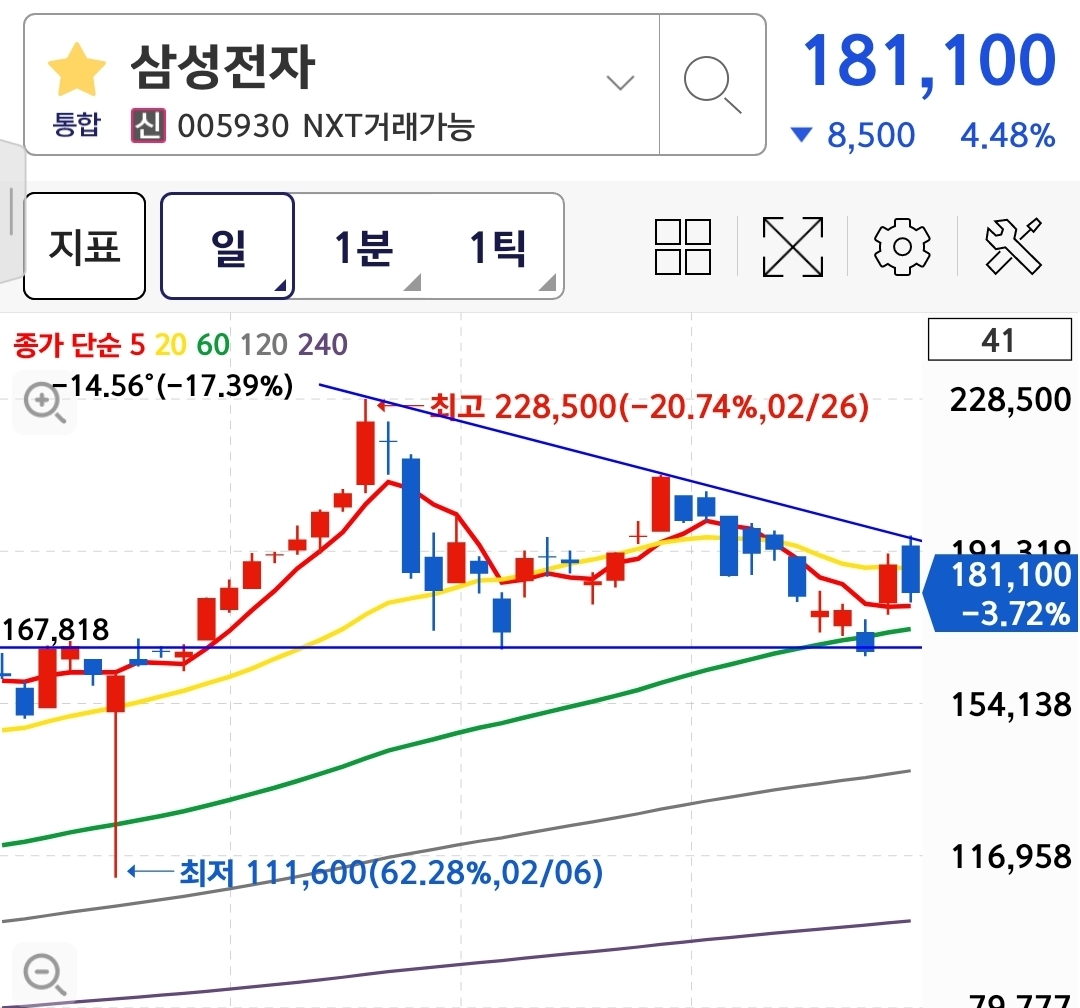Open drawing tools wrench icon
The width and height of the screenshot is (1080, 1008).
[1013, 246]
